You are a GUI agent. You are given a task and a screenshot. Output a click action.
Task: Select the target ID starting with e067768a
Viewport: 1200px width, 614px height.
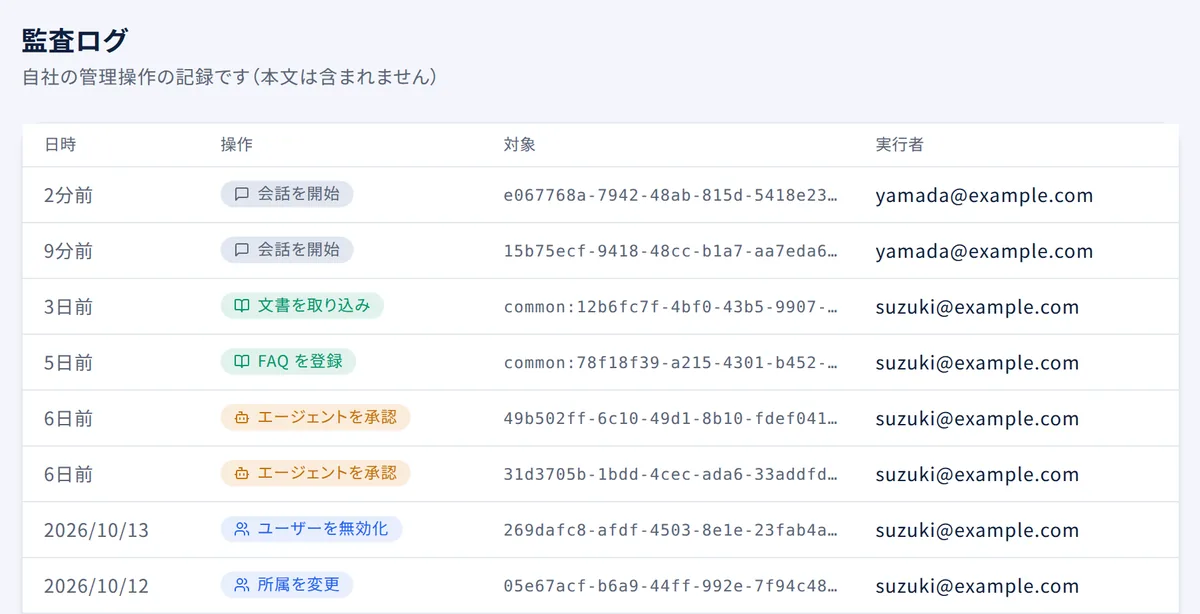(671, 196)
